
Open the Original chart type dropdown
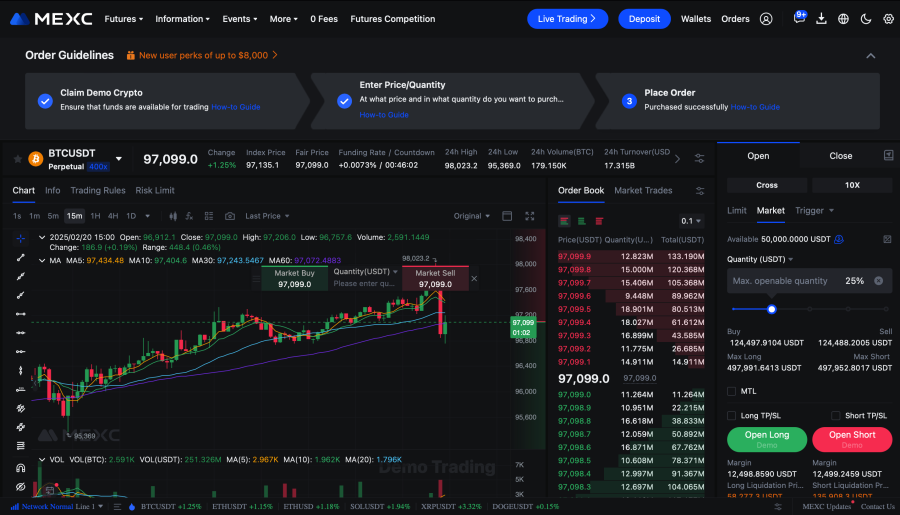(471, 216)
